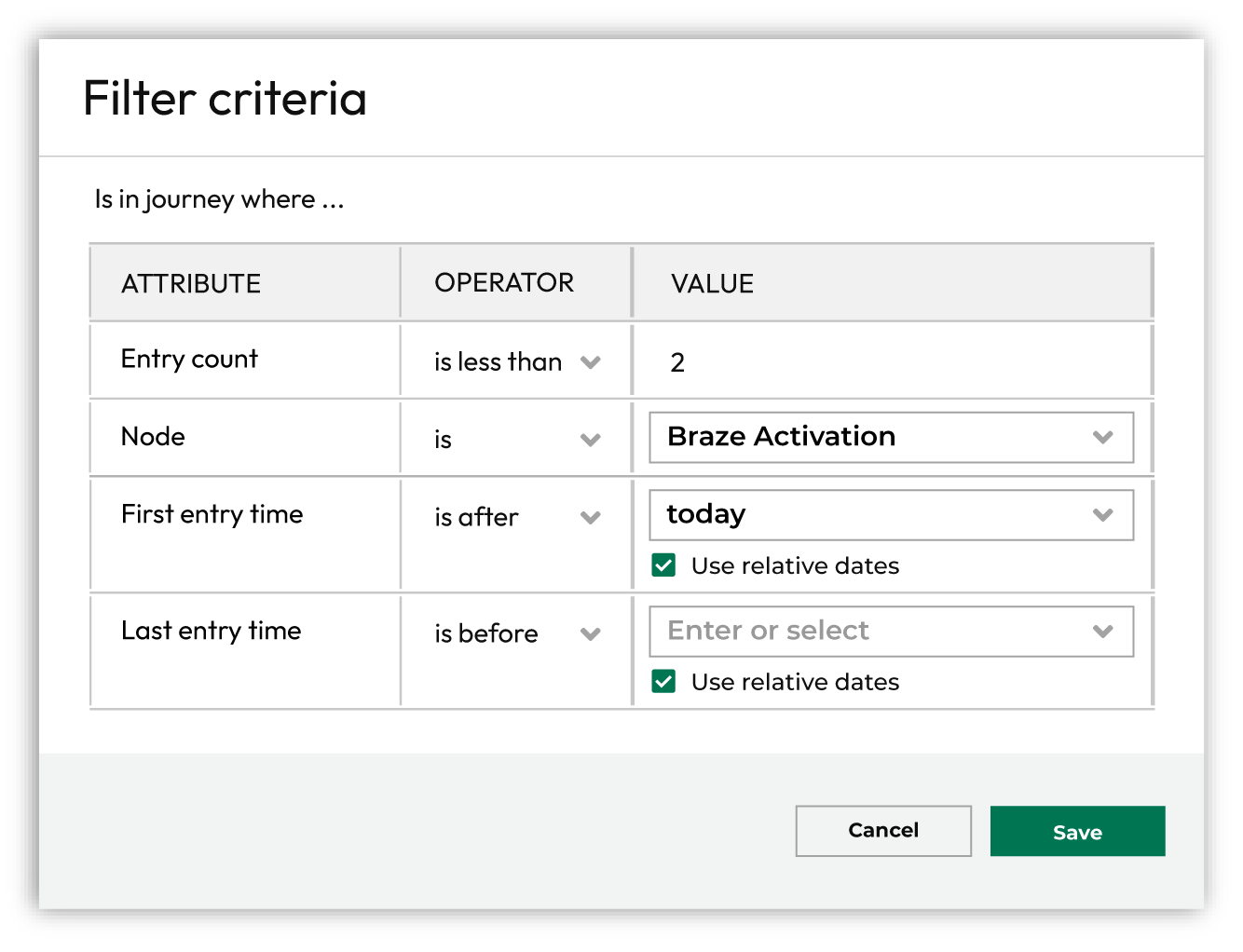Viewport: 1243px width, 952px height.
Task: Open the 'Enter or select' date dropdown
Action: pyautogui.click(x=892, y=632)
